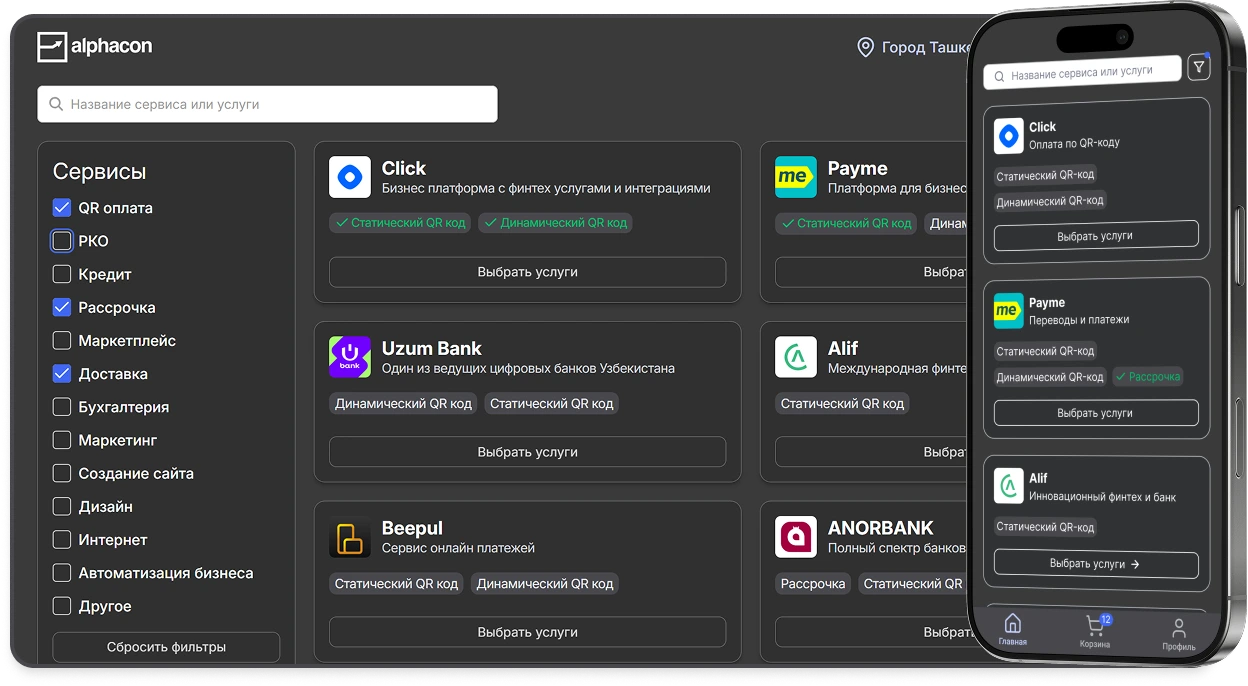
Task: Check the Другое checkbox
Action: [x=62, y=606]
